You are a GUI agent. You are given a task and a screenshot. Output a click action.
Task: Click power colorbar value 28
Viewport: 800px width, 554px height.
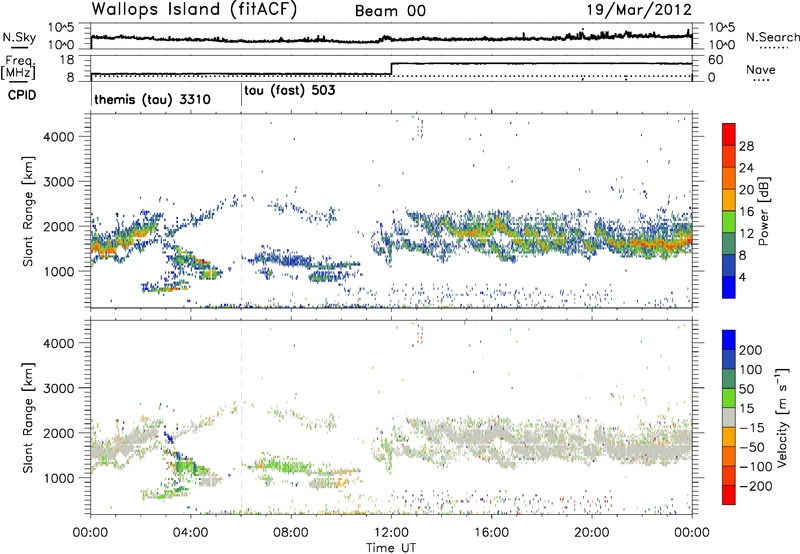(x=746, y=146)
